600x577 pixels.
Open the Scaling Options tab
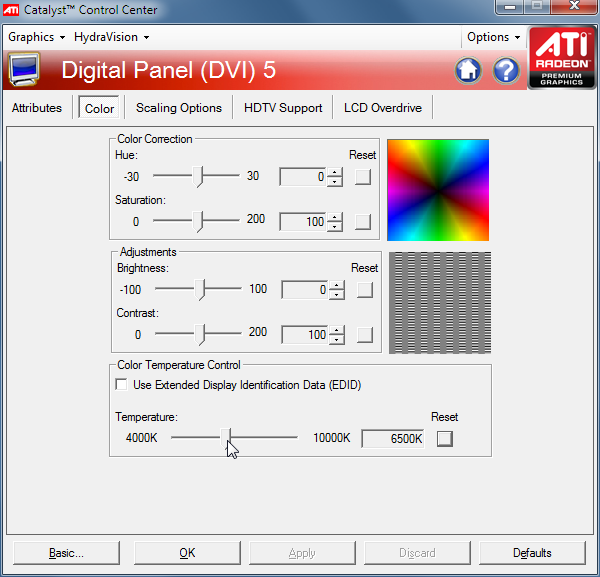(x=179, y=108)
